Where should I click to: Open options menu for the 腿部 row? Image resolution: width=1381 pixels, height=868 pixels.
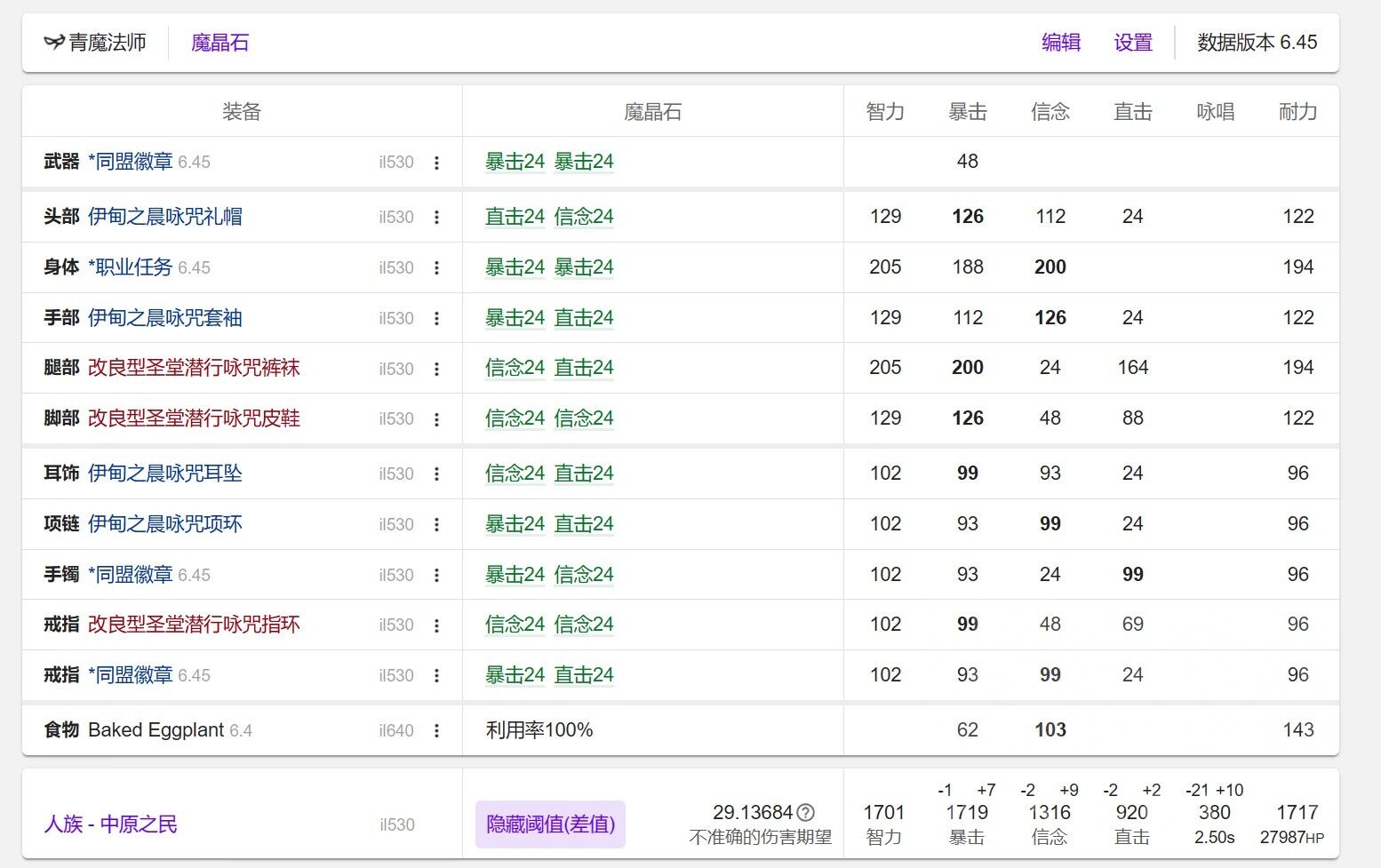pyautogui.click(x=436, y=368)
